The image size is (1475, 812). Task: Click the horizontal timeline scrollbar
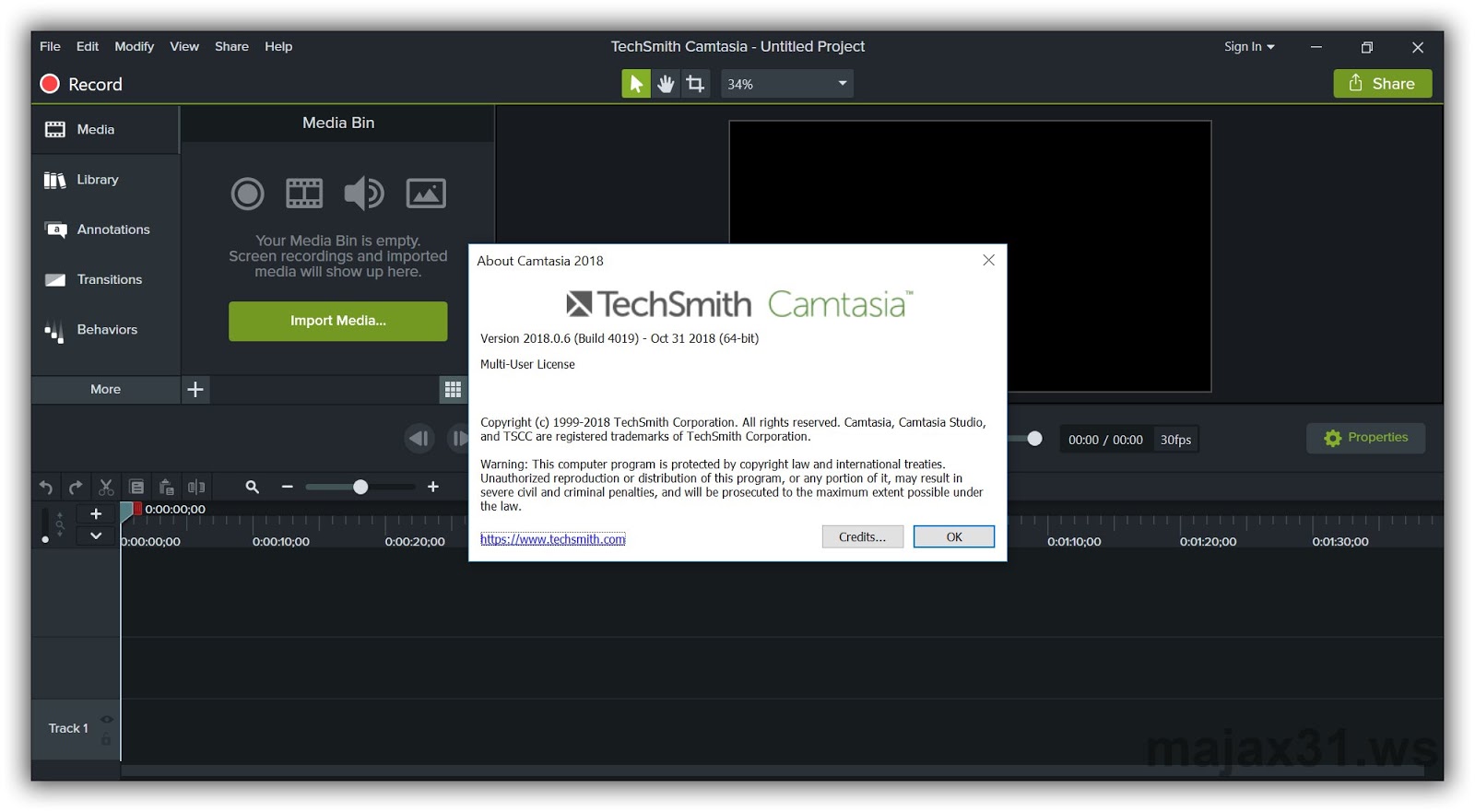coord(773,771)
